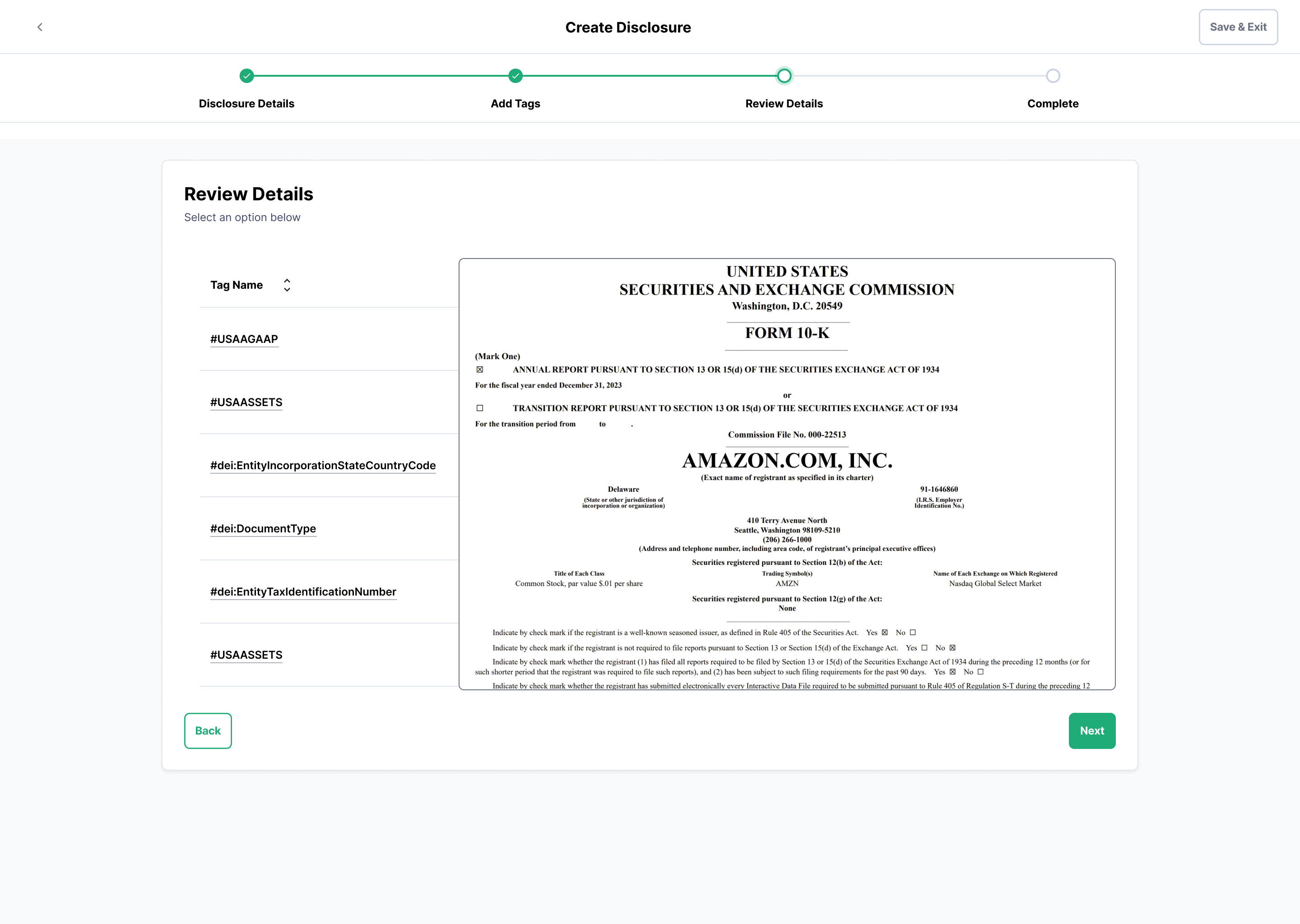Click the Review Details step circle

784,76
